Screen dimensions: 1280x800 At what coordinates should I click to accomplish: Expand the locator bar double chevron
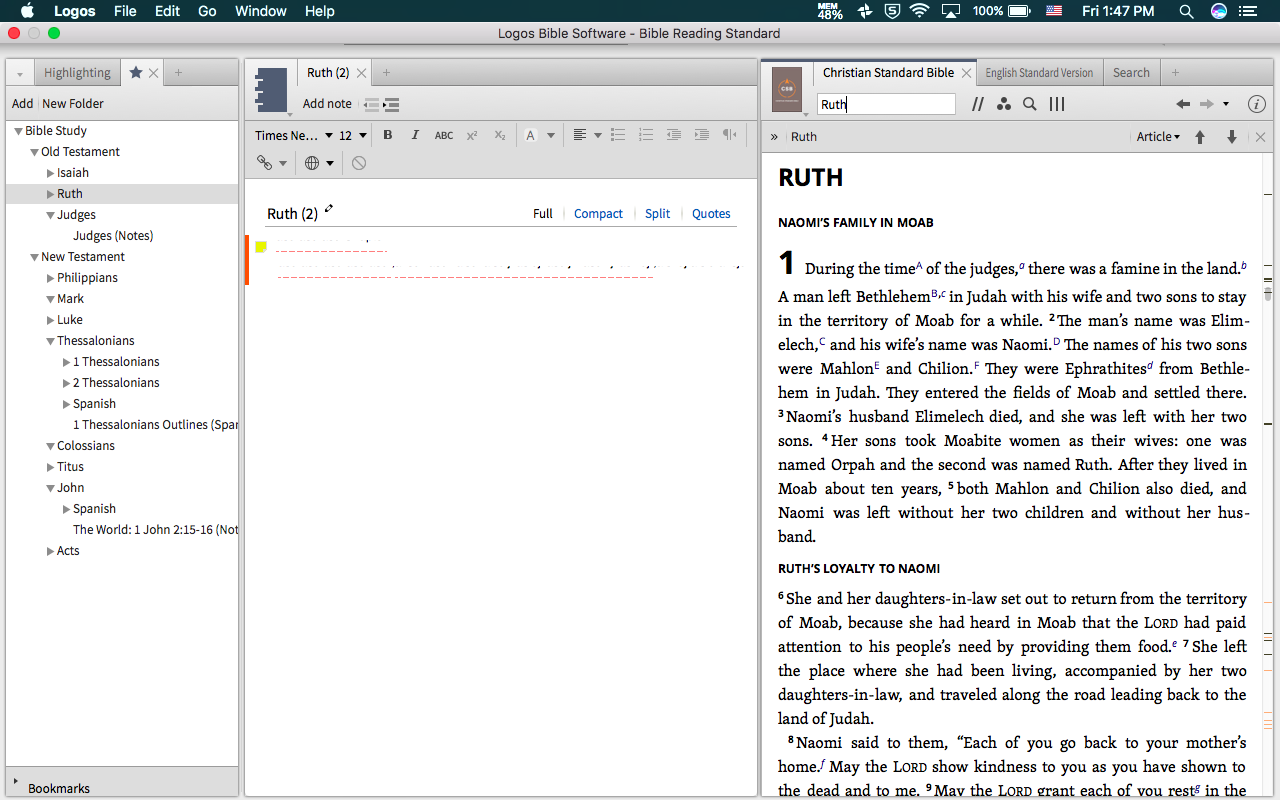(x=774, y=137)
